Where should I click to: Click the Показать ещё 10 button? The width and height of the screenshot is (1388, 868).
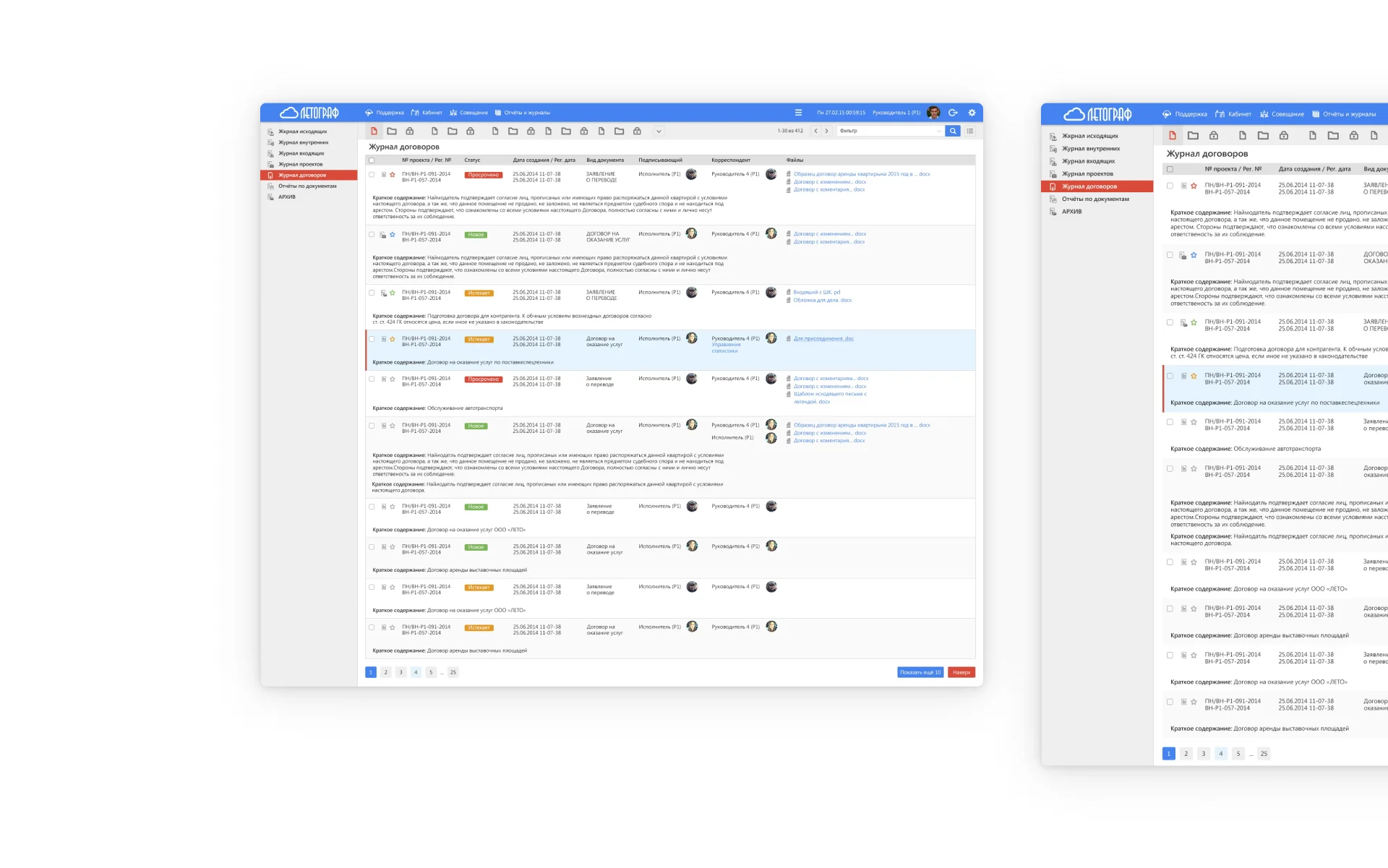[920, 672]
